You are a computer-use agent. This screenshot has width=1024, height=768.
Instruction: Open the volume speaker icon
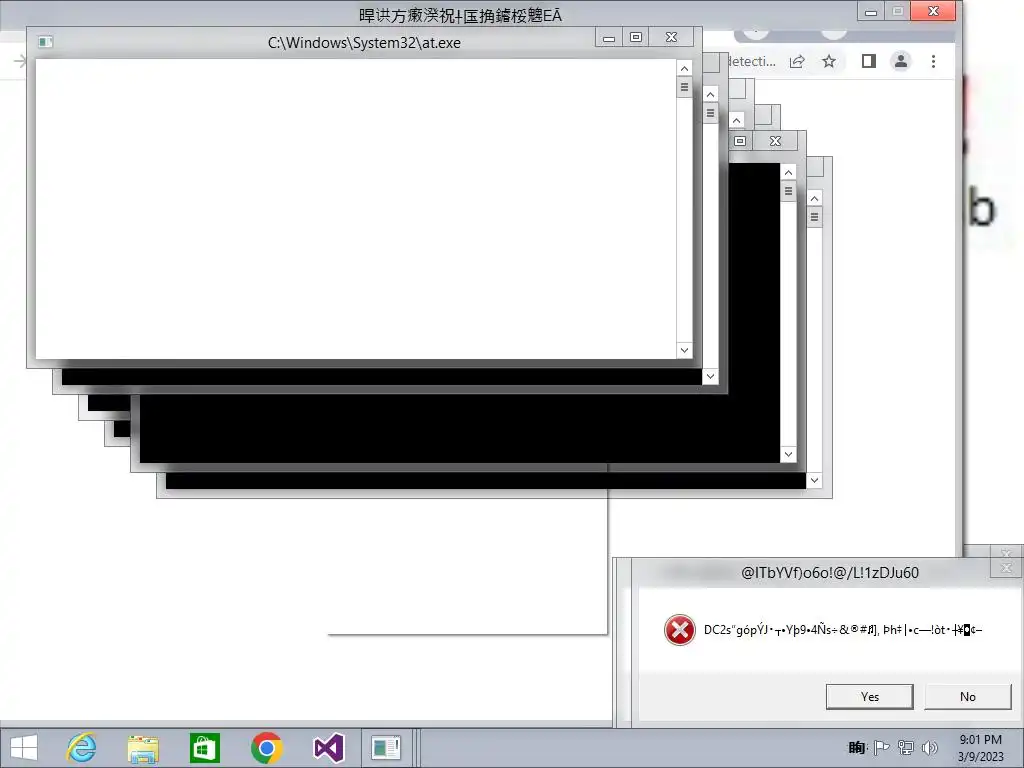929,748
